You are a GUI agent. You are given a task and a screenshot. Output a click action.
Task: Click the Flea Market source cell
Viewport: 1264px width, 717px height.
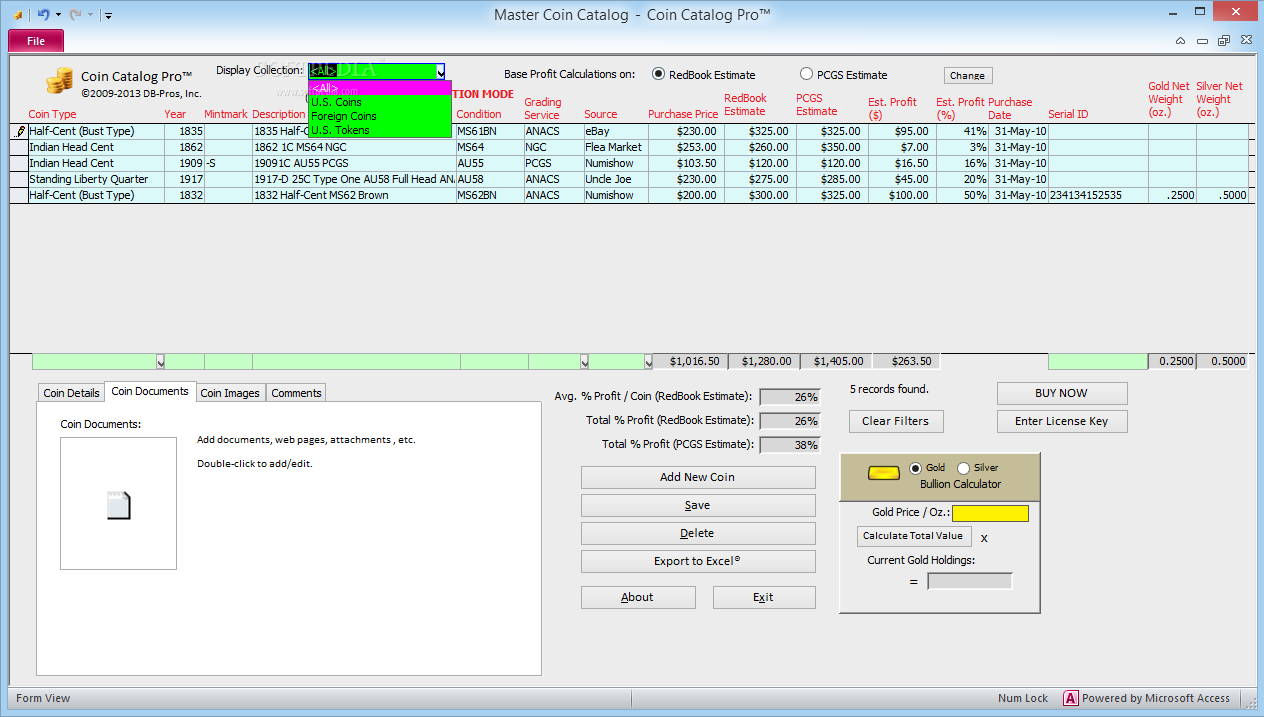pyautogui.click(x=616, y=147)
